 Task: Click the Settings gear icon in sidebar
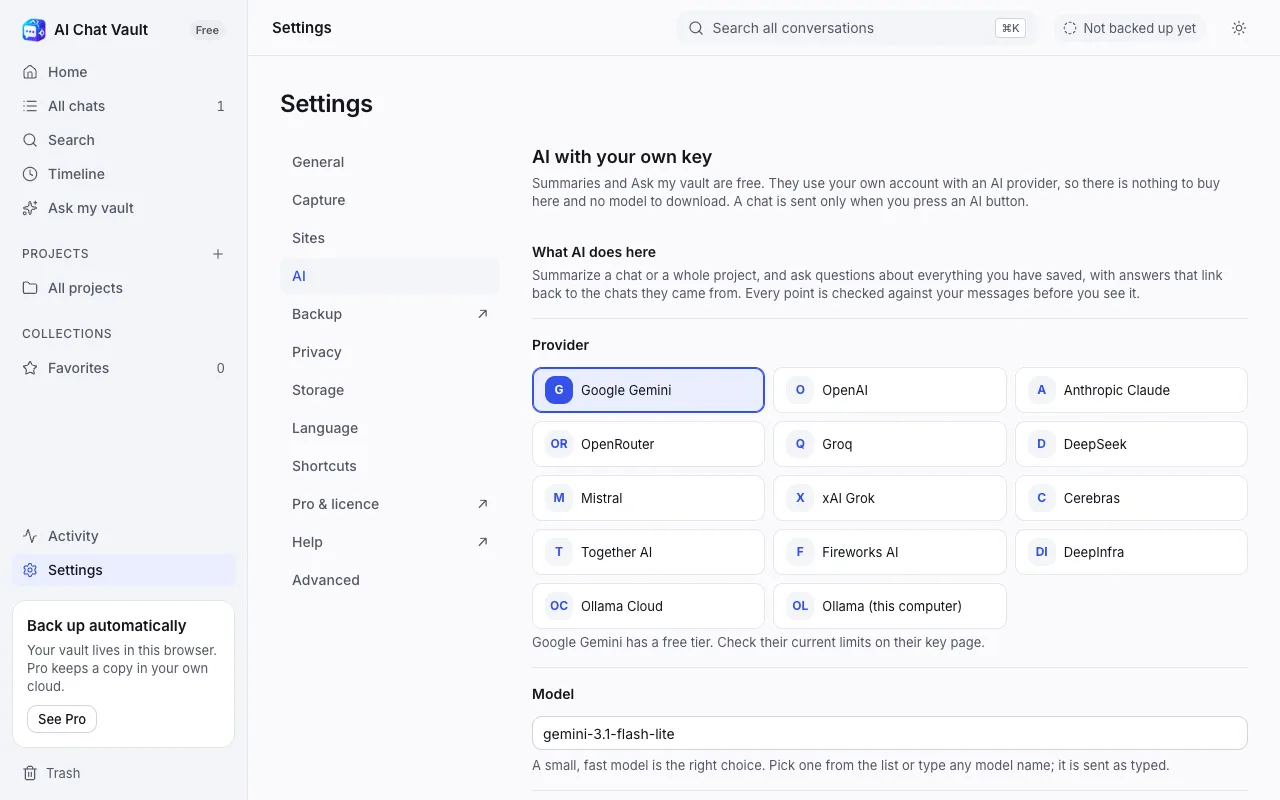pos(30,570)
